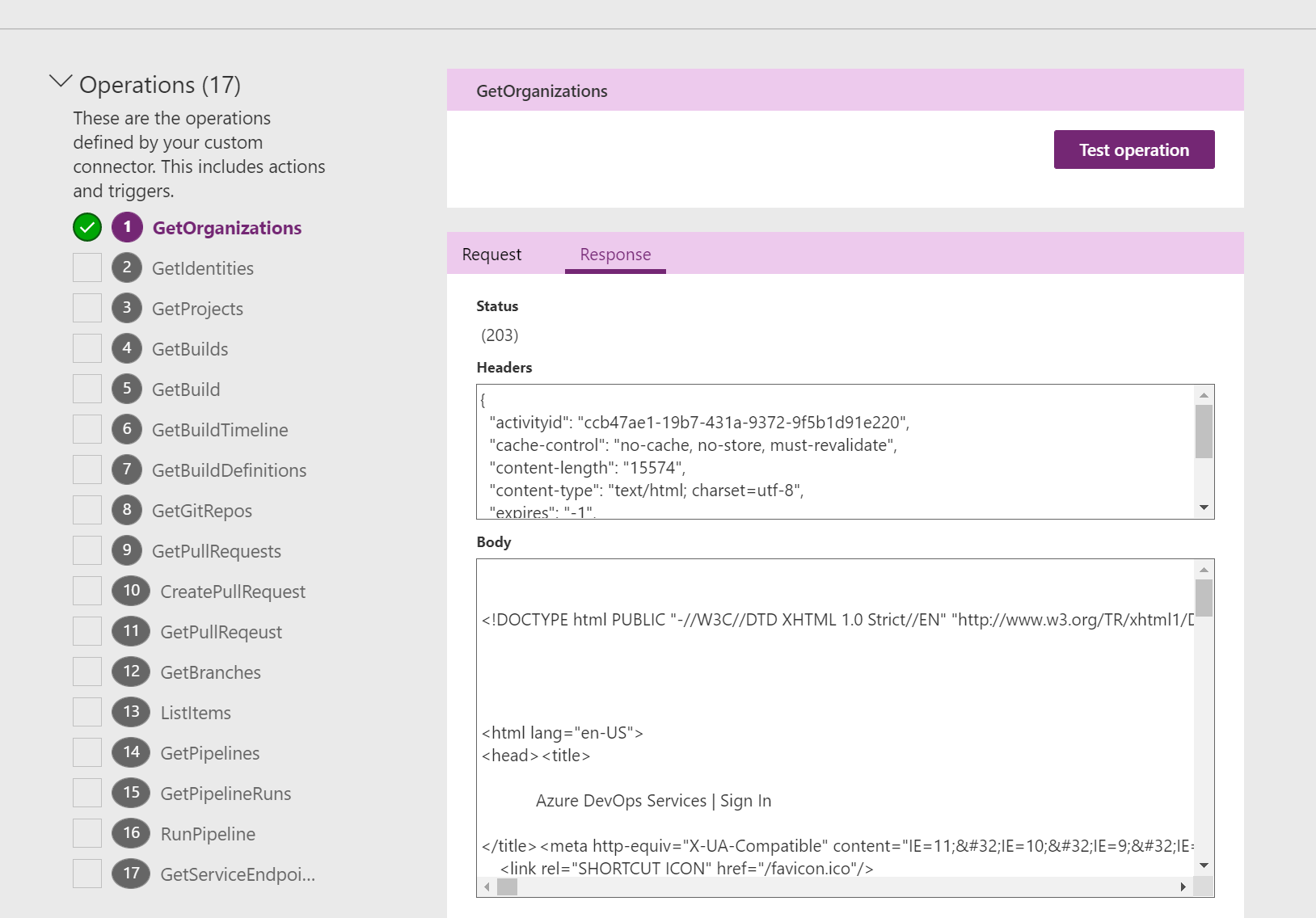Image resolution: width=1316 pixels, height=918 pixels.
Task: Select the CreatePullRequest numbered circle
Action: (130, 591)
